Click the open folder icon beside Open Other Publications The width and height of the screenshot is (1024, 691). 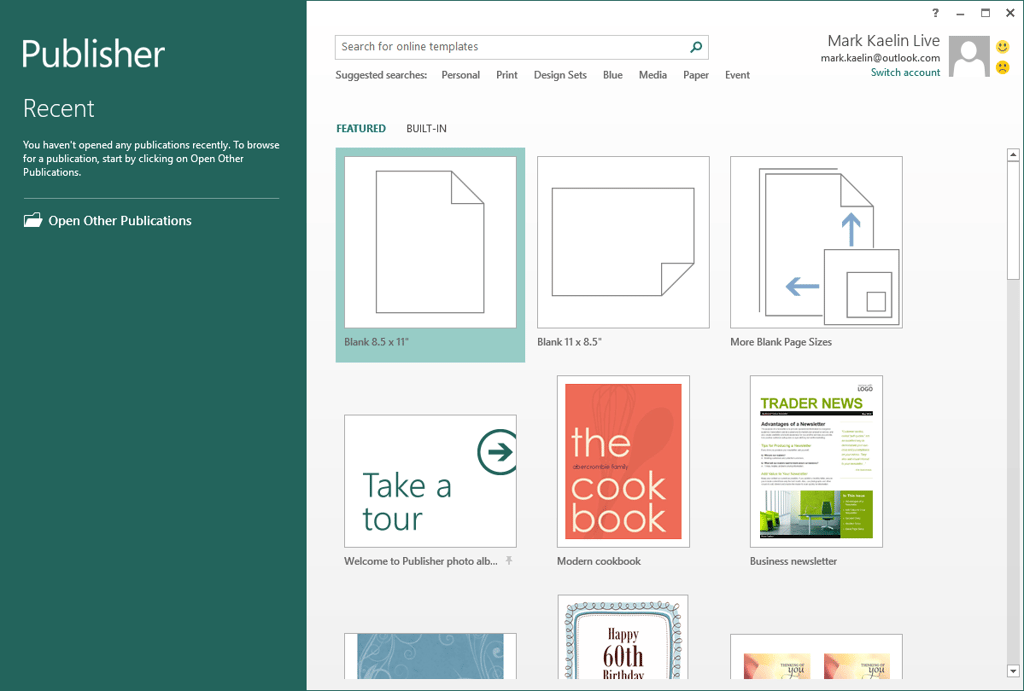[x=33, y=220]
